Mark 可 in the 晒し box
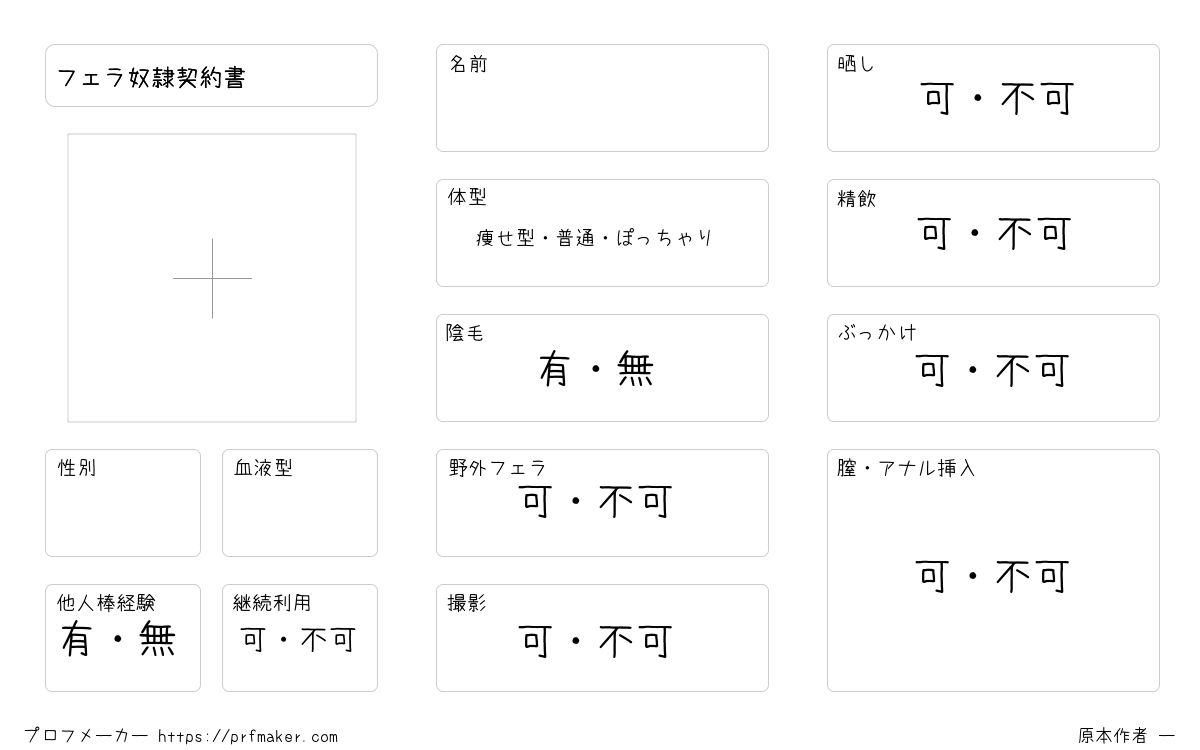 [x=938, y=99]
